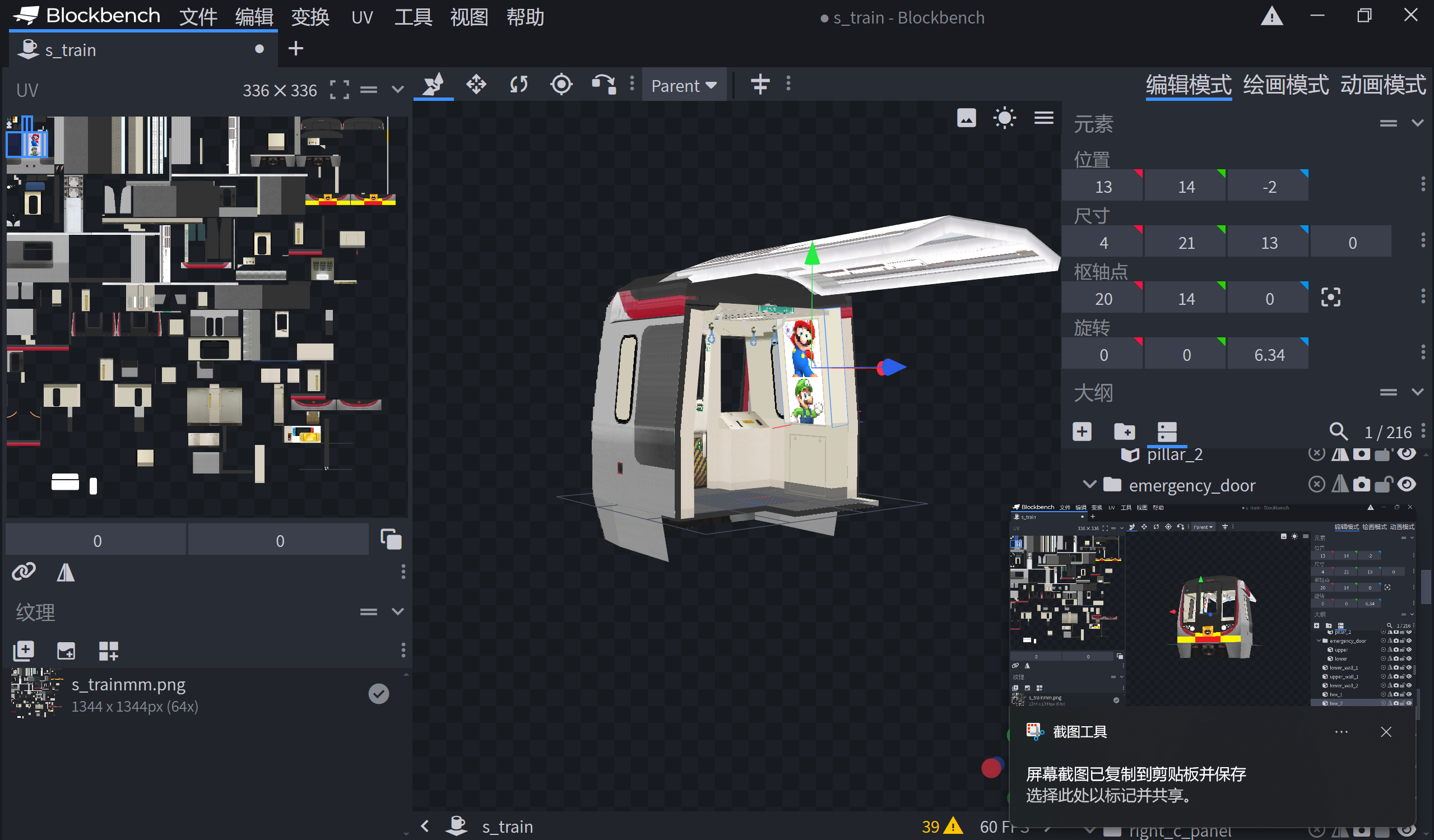Open the 文件 menu
This screenshot has height=840, width=1434.
coord(198,17)
